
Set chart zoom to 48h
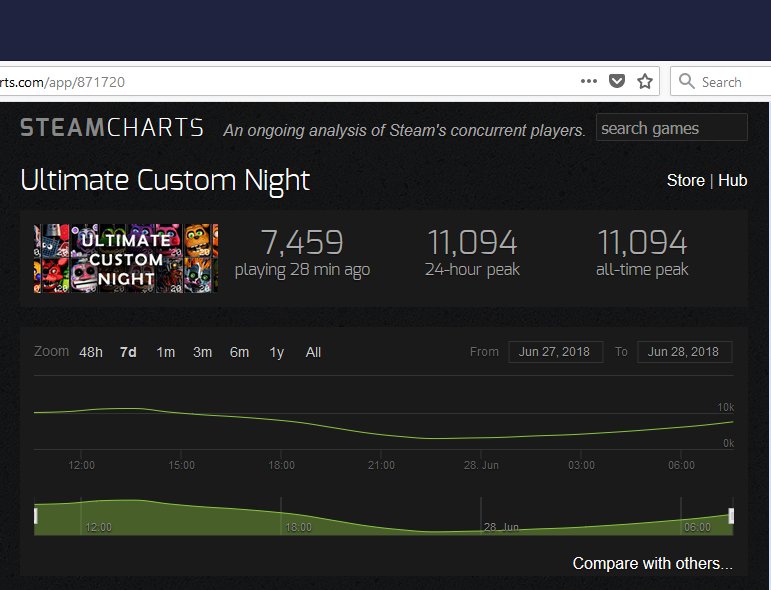click(91, 353)
